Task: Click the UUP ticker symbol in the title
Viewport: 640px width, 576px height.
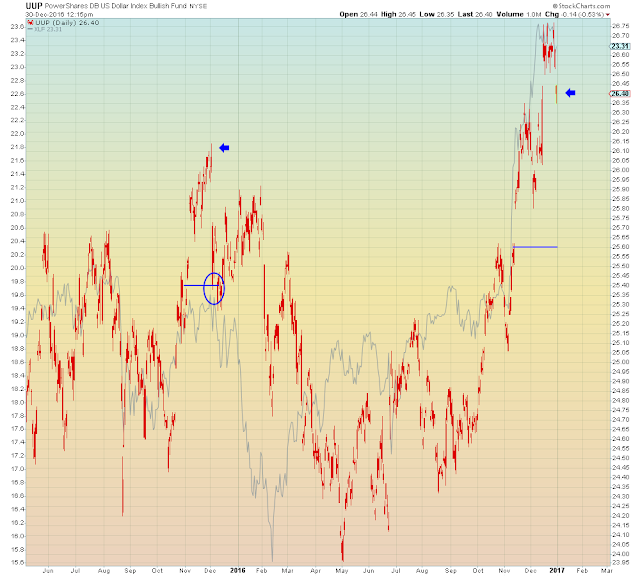Action: coord(34,6)
